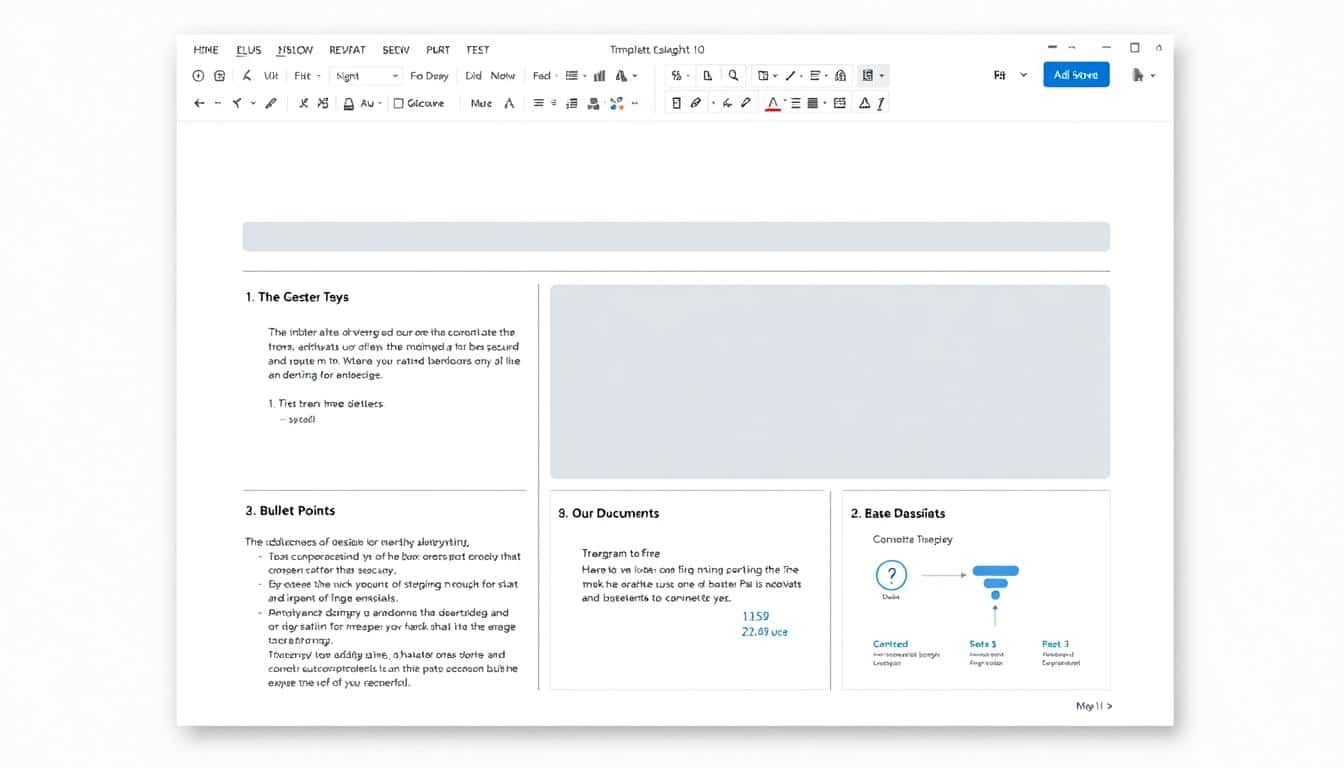Click the triangle shape icon
The height and width of the screenshot is (768, 1344).
pyautogui.click(x=864, y=103)
